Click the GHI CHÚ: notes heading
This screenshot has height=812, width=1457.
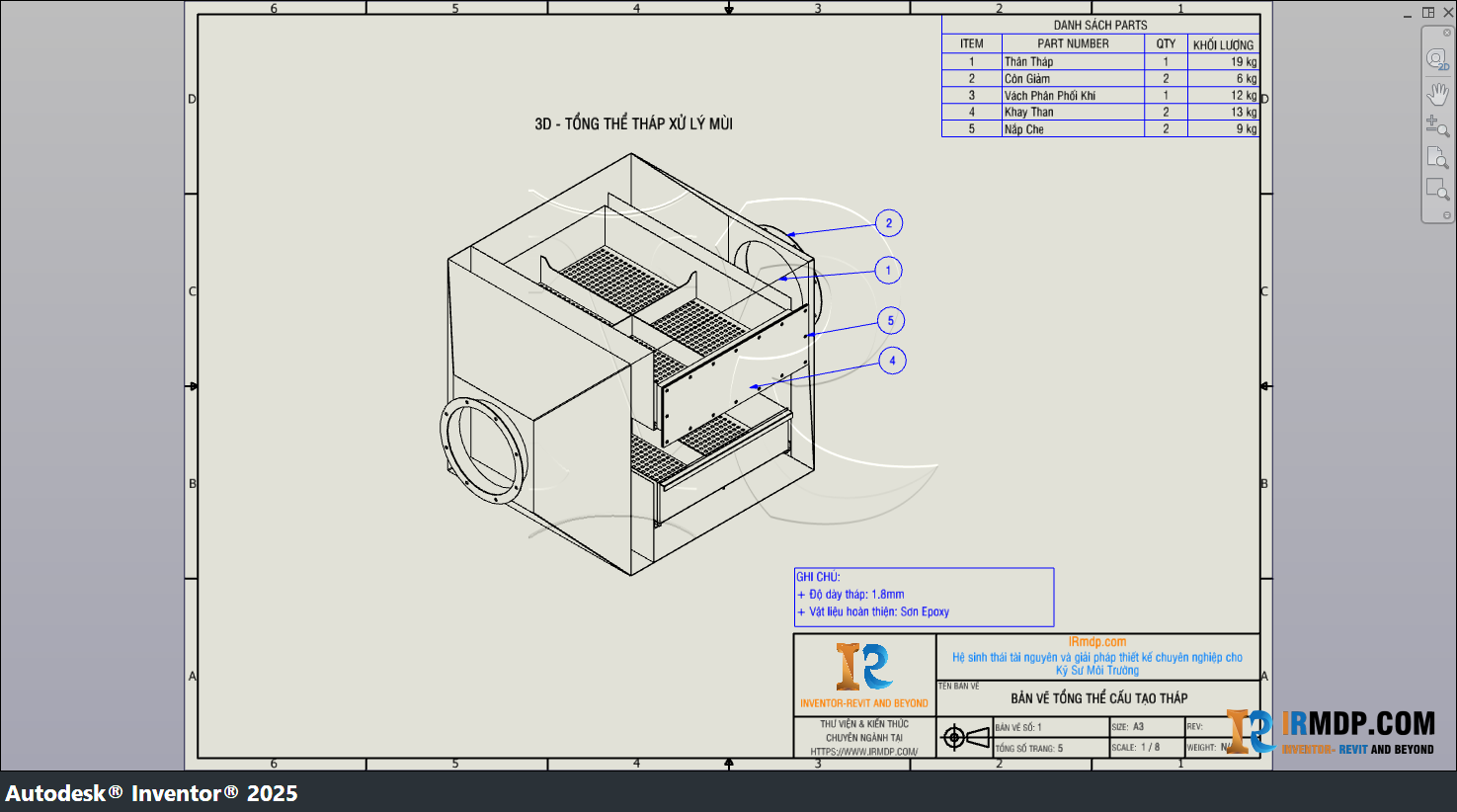pyautogui.click(x=818, y=577)
